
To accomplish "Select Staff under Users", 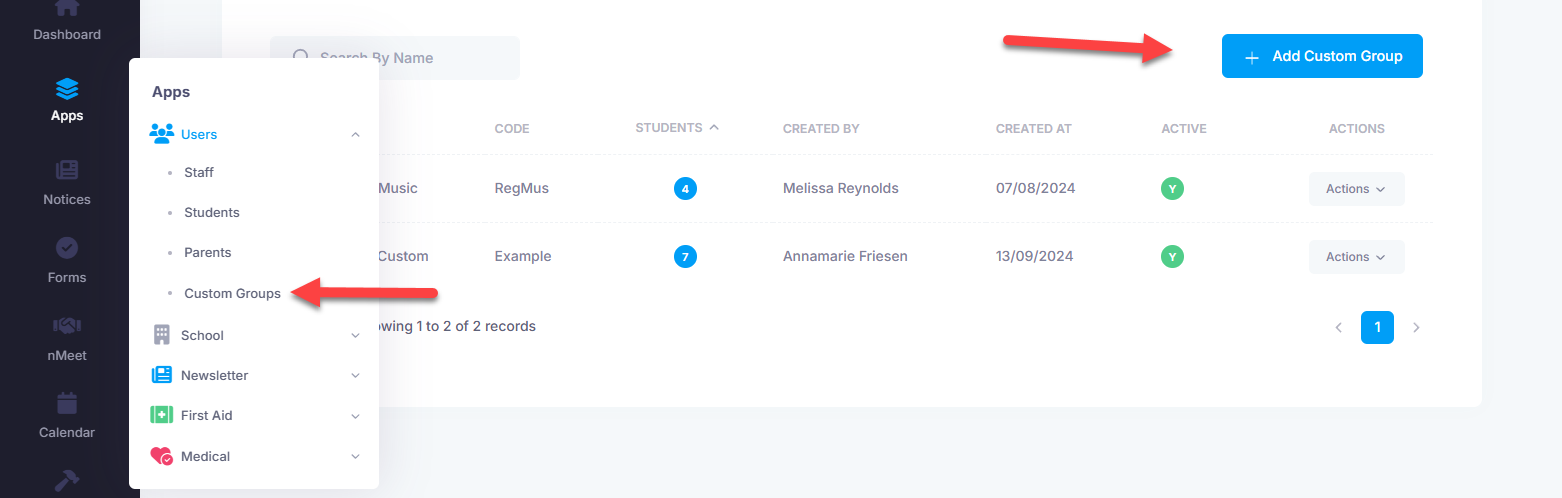I will pos(199,172).
